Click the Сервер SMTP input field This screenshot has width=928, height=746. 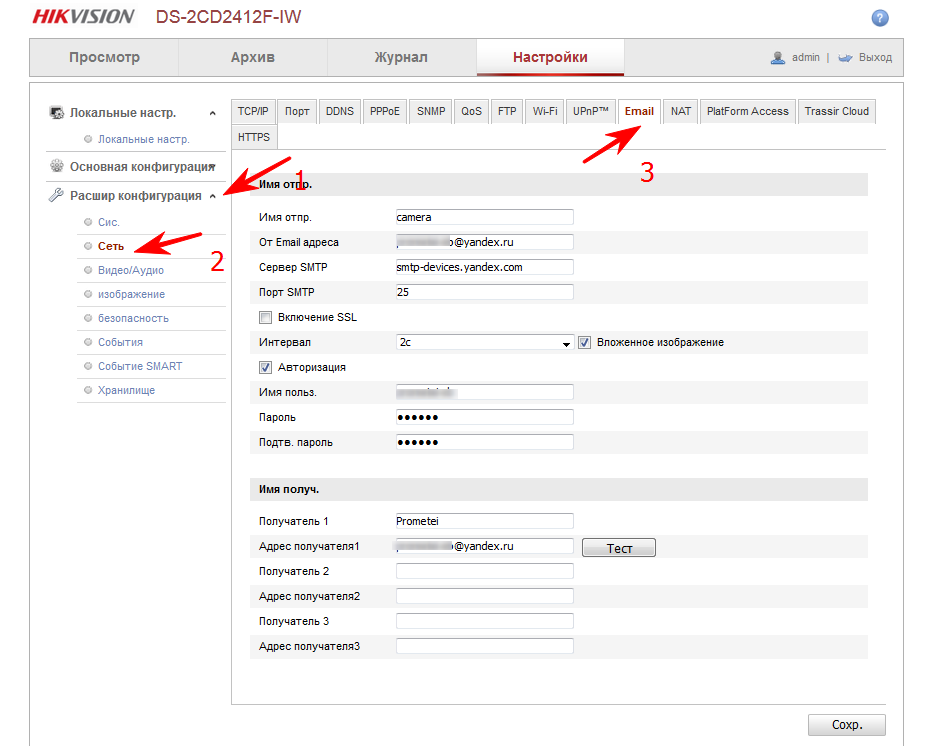485,267
